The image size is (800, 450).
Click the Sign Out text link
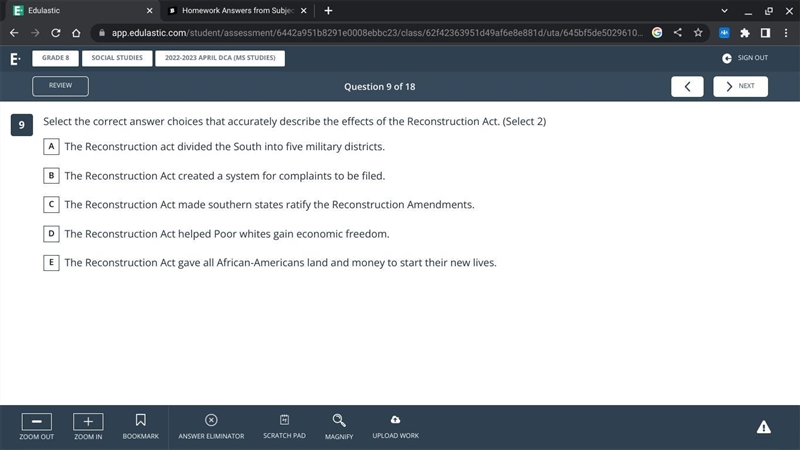[x=753, y=58]
